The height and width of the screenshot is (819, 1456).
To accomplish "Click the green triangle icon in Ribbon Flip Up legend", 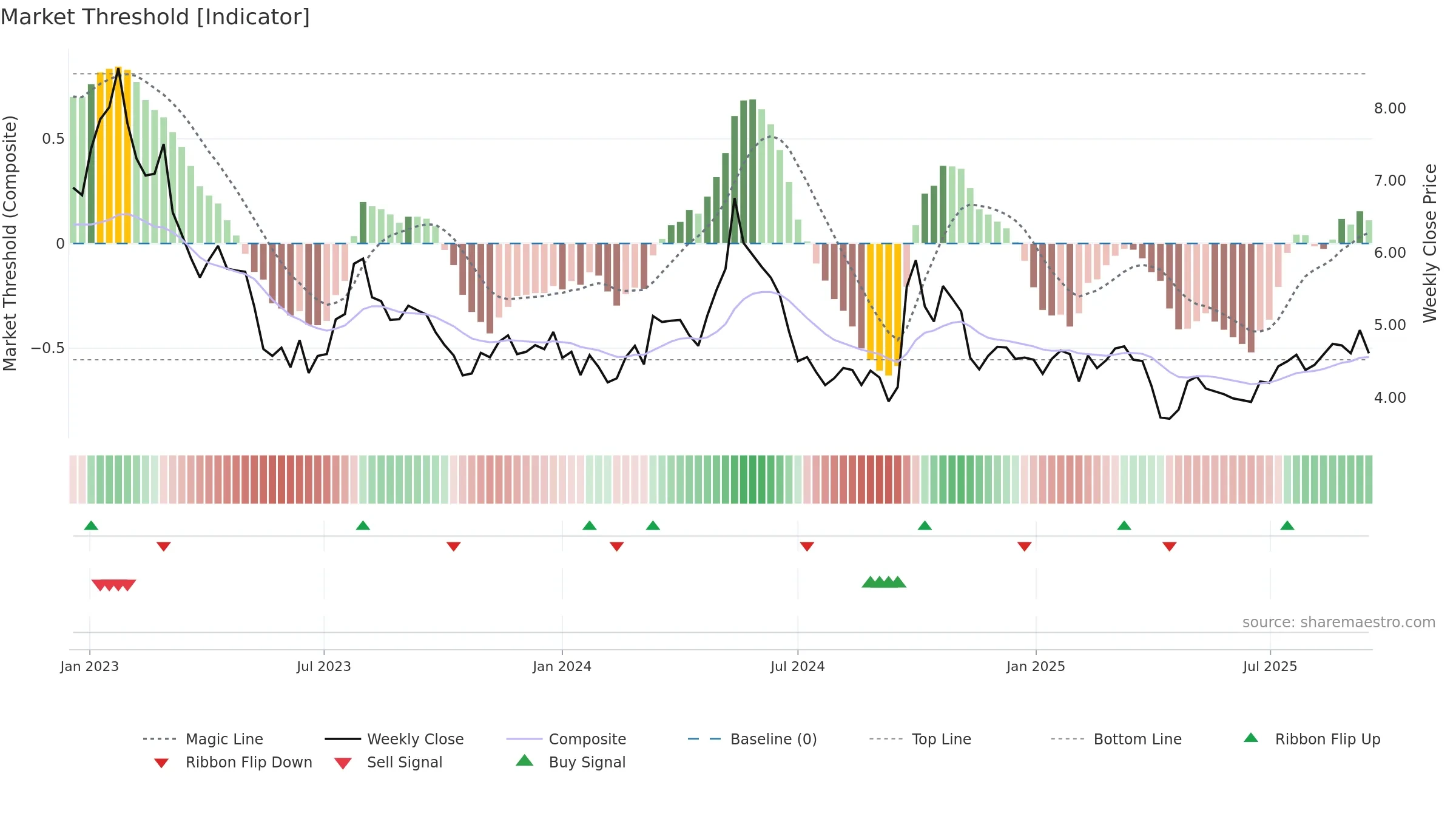I will tap(1251, 738).
